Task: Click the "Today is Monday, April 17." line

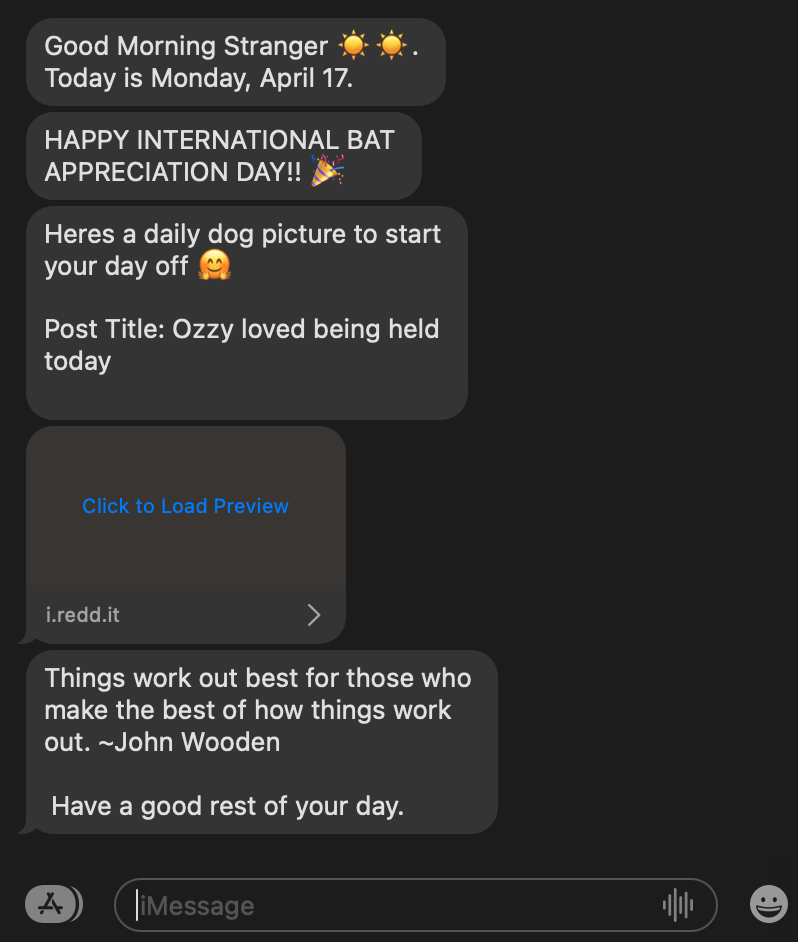Action: click(198, 78)
